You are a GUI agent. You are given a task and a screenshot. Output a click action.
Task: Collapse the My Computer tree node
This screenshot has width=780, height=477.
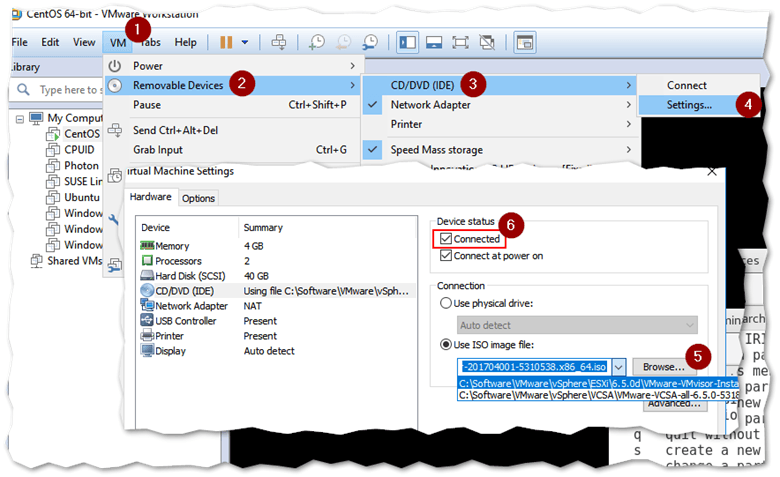pos(19,119)
